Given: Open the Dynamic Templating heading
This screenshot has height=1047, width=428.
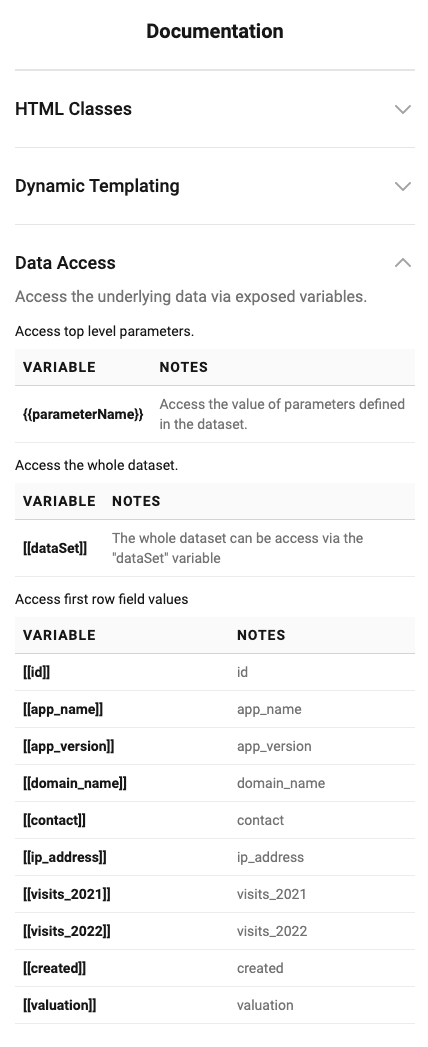Looking at the screenshot, I should pos(97,186).
